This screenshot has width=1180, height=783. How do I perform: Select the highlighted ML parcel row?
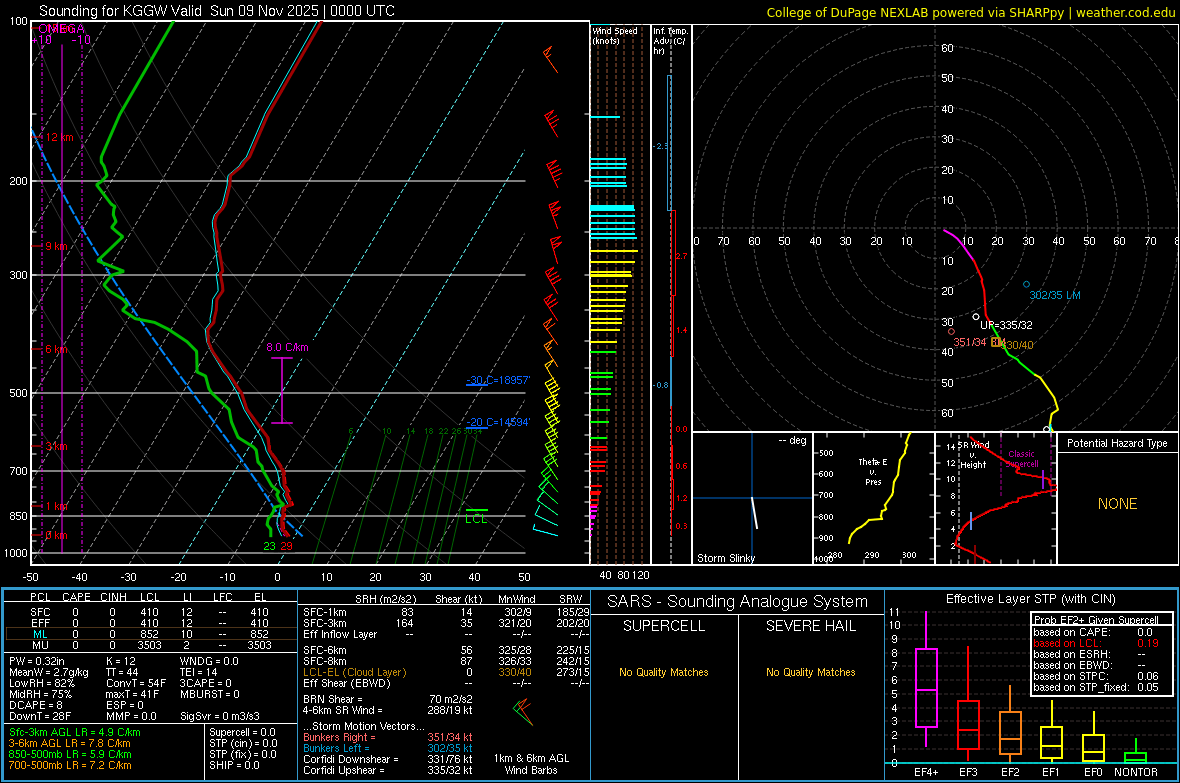tap(150, 634)
